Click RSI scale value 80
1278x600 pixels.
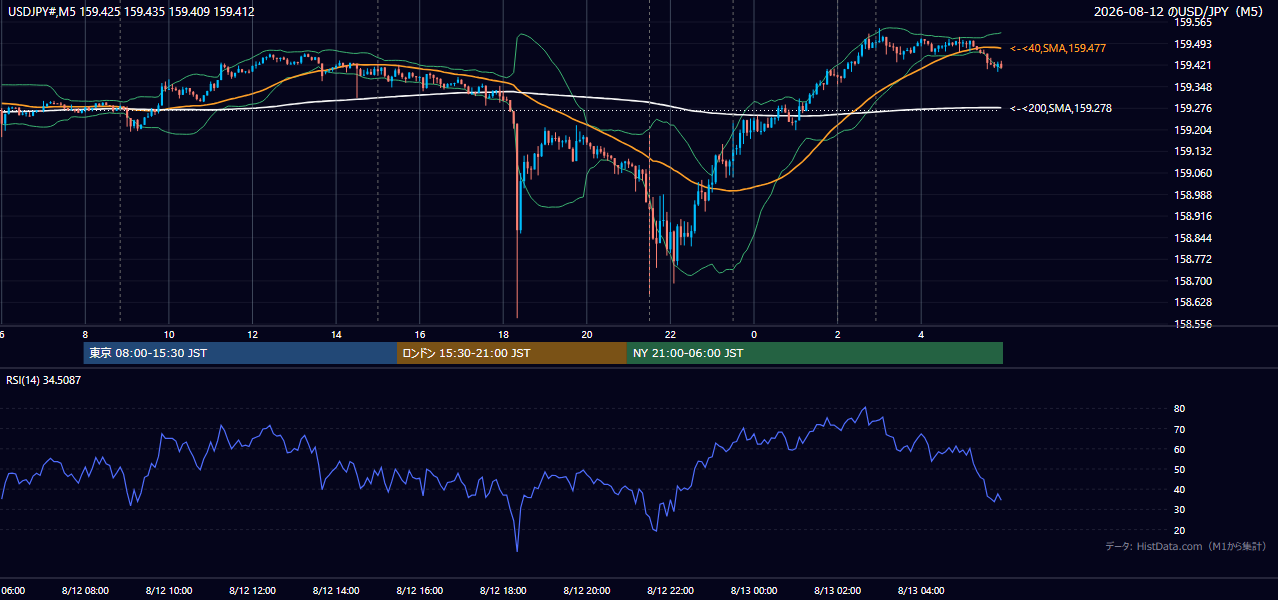click(1179, 409)
